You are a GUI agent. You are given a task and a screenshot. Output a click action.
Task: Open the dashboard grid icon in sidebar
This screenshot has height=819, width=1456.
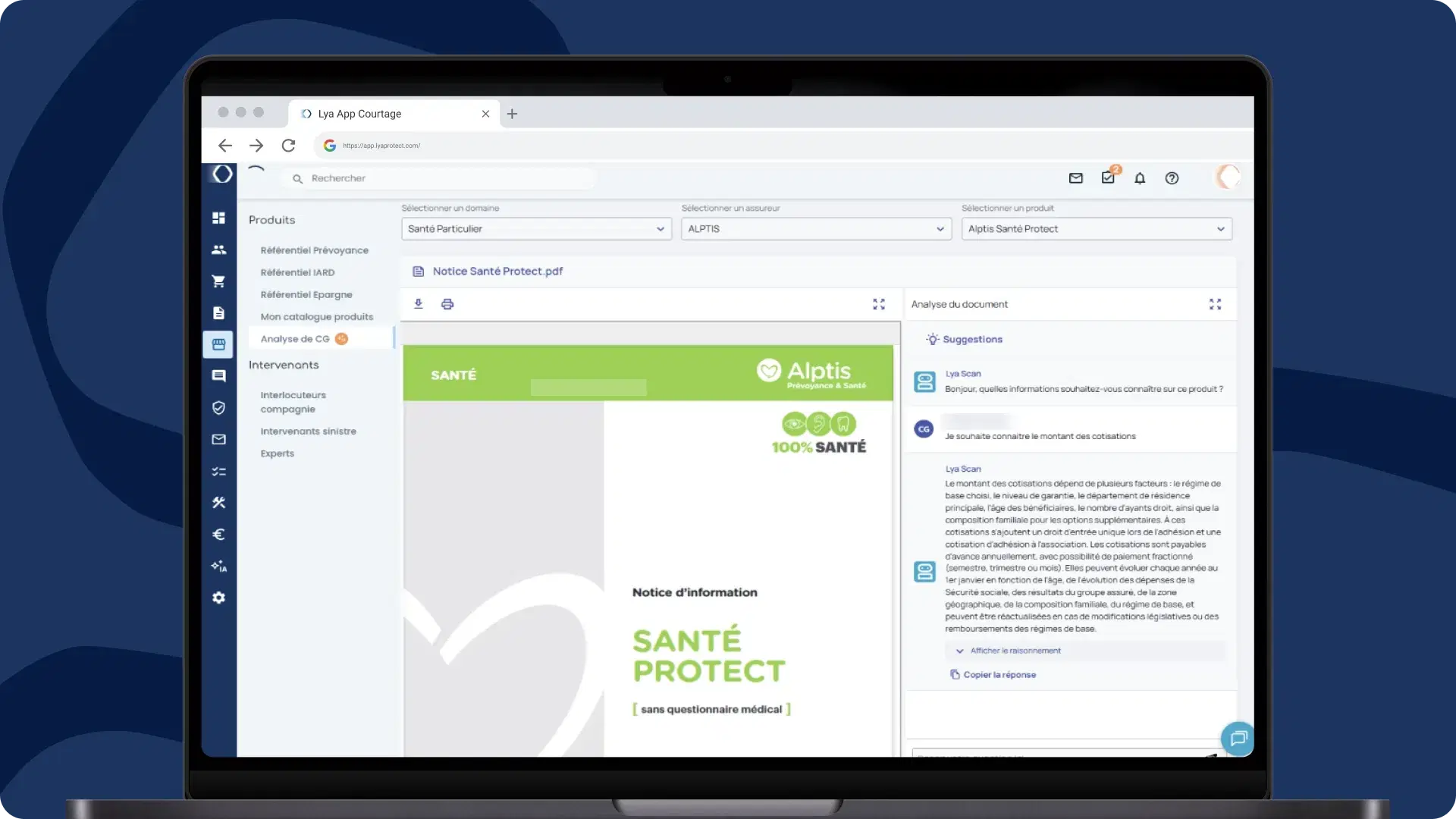[x=218, y=218]
